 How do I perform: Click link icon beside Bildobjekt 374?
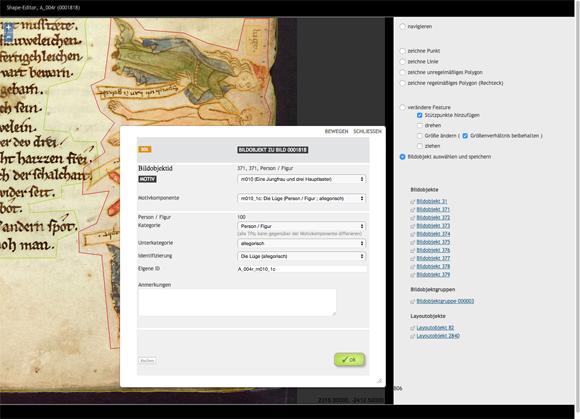[412, 234]
